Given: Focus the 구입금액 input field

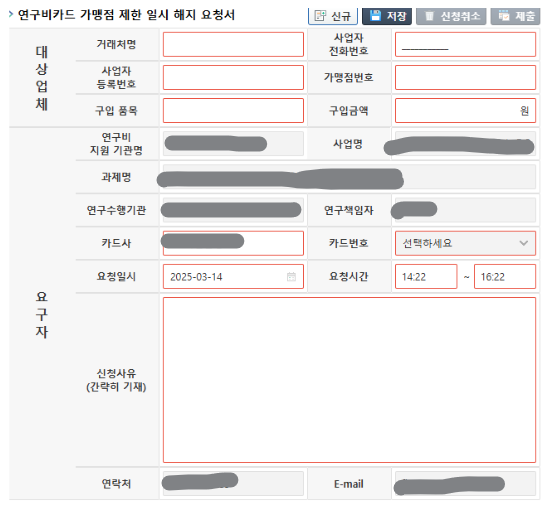Looking at the screenshot, I should pos(465,111).
